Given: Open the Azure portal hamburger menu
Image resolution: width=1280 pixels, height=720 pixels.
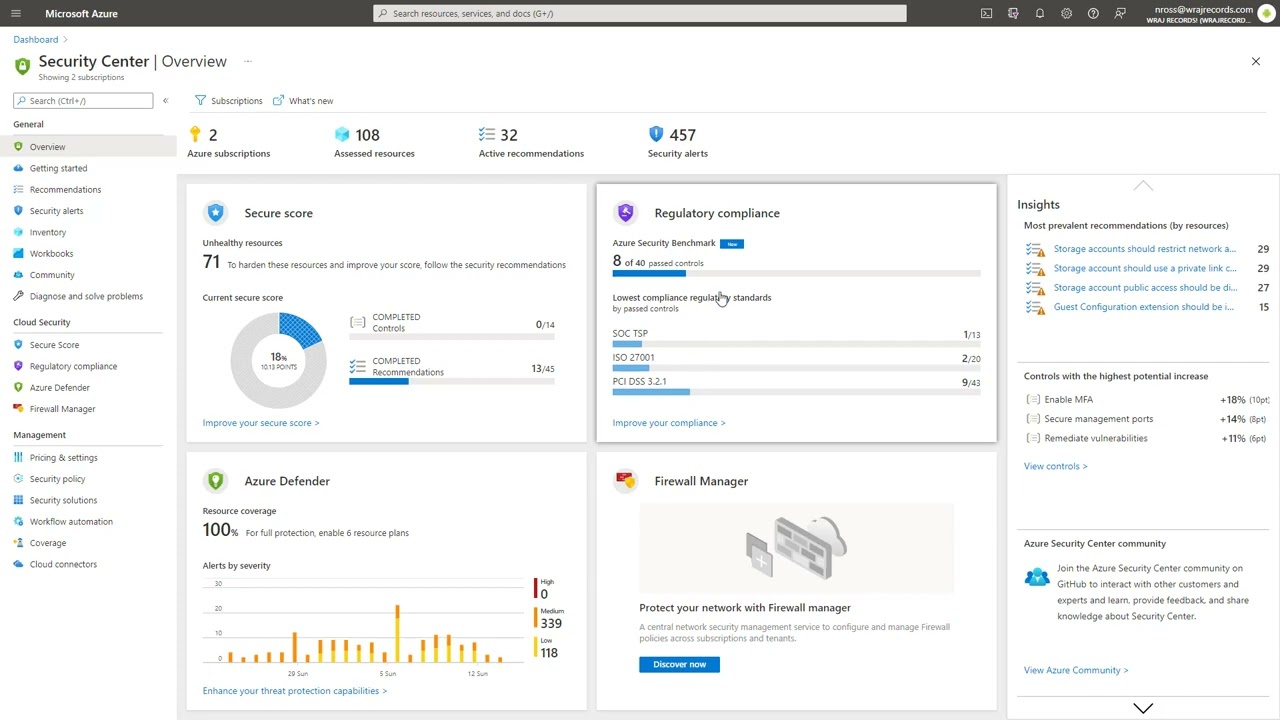Looking at the screenshot, I should pyautogui.click(x=15, y=14).
